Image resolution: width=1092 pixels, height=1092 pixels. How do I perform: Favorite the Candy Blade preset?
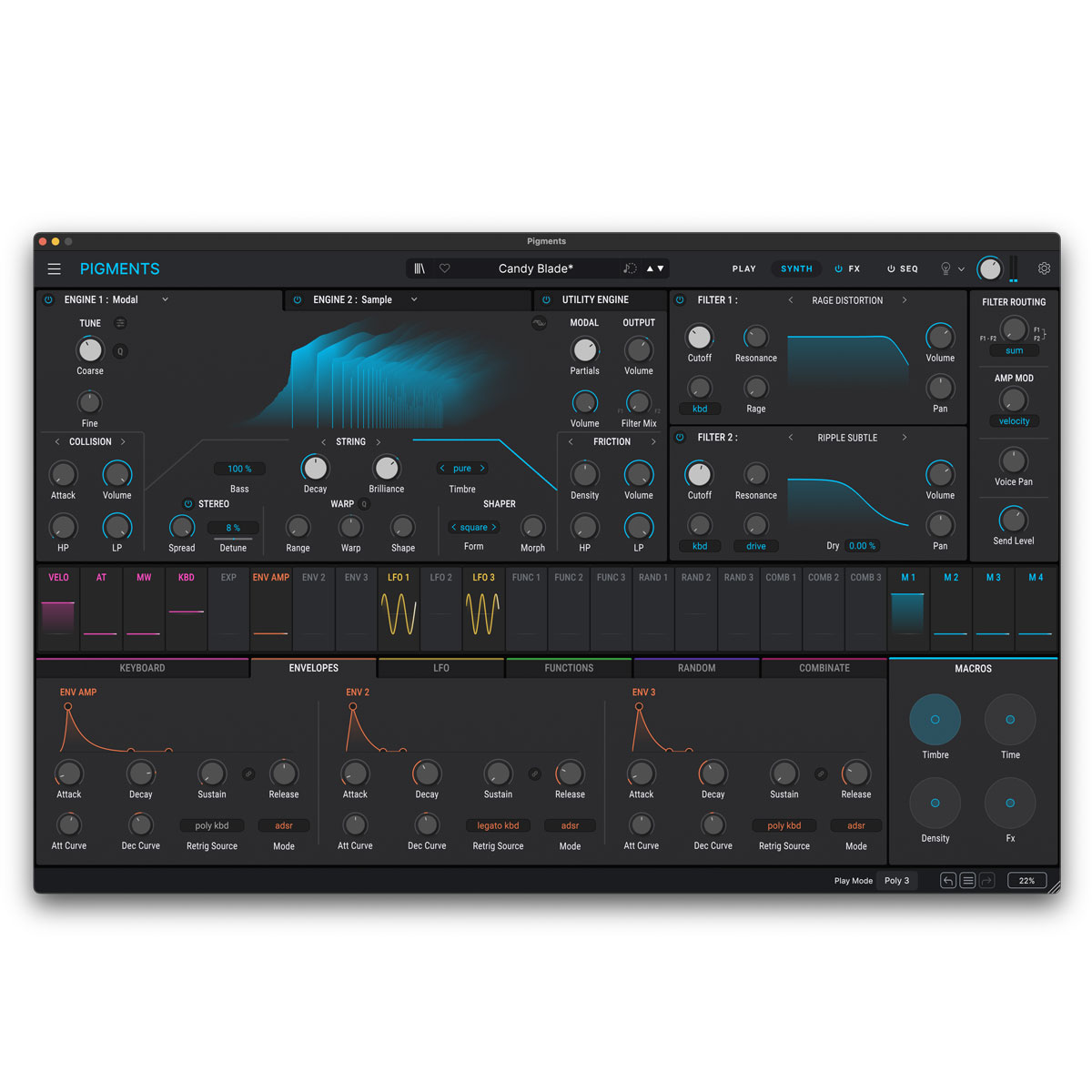pos(445,268)
